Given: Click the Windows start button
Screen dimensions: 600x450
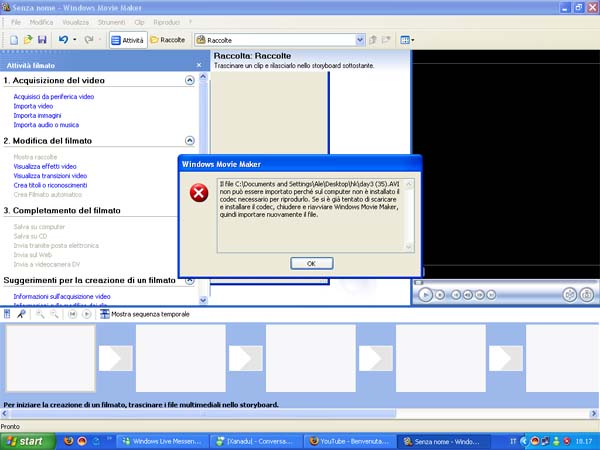Looking at the screenshot, I should (x=28, y=441).
